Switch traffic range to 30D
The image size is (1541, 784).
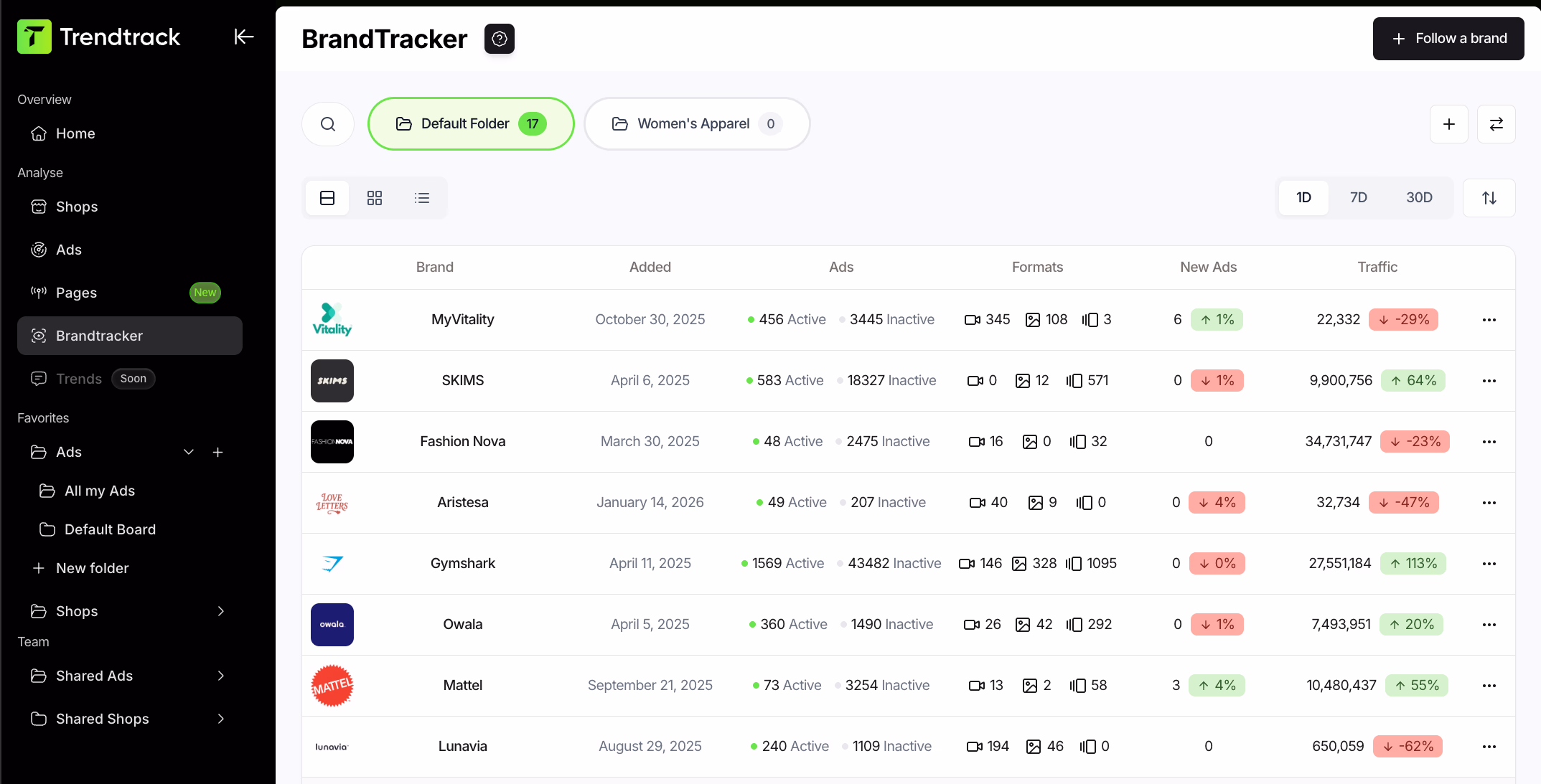tap(1419, 197)
